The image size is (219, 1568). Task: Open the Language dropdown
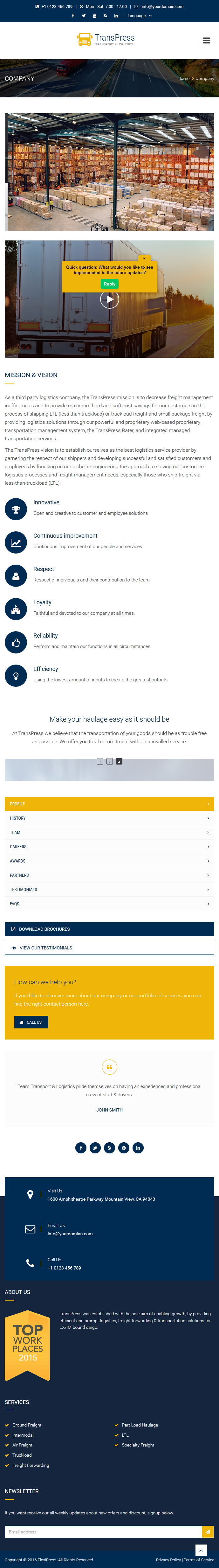coord(139,16)
